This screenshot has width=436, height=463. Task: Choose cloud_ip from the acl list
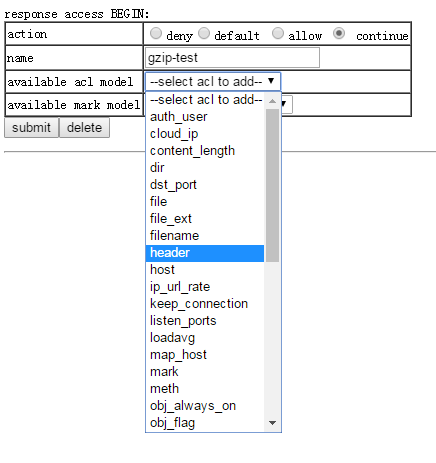click(205, 134)
